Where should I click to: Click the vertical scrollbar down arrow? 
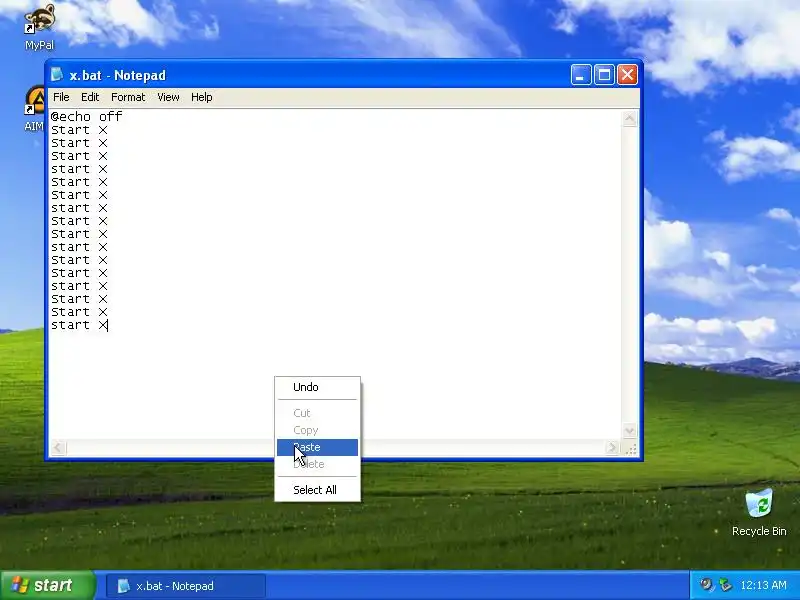630,431
